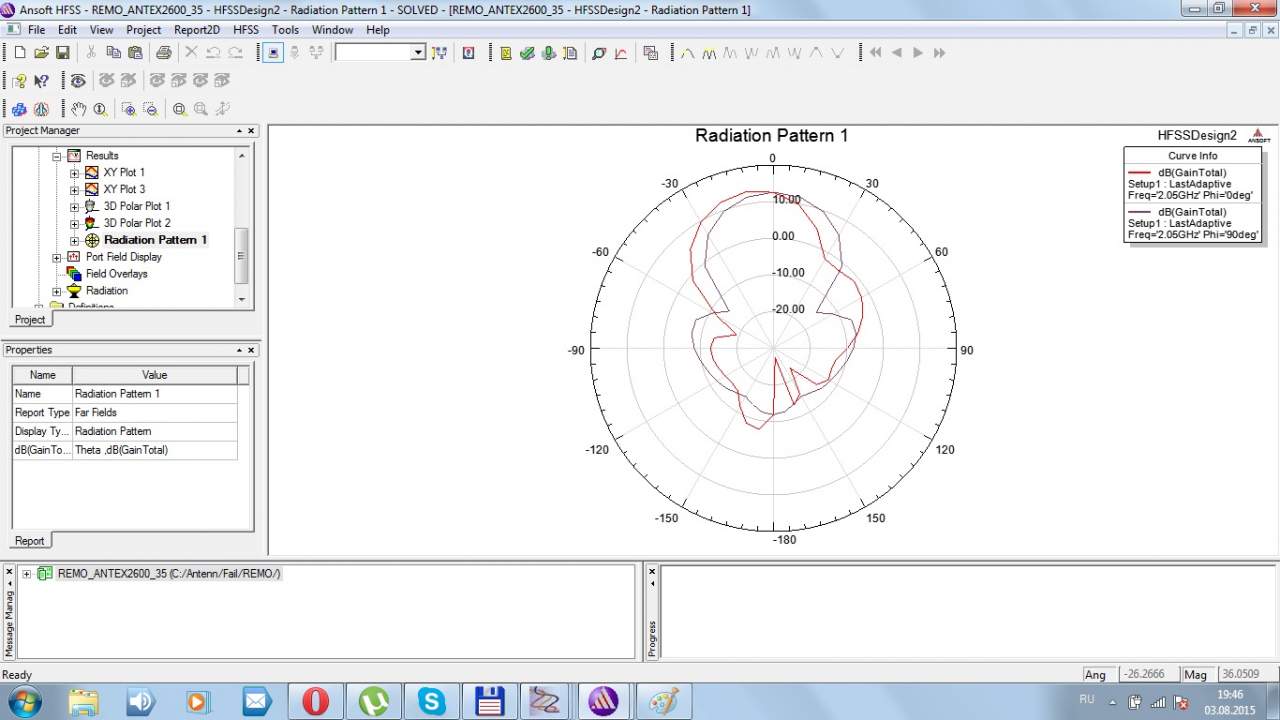Image resolution: width=1280 pixels, height=720 pixels.
Task: Select 3D Polar Plot 2 in tree
Action: coord(137,223)
